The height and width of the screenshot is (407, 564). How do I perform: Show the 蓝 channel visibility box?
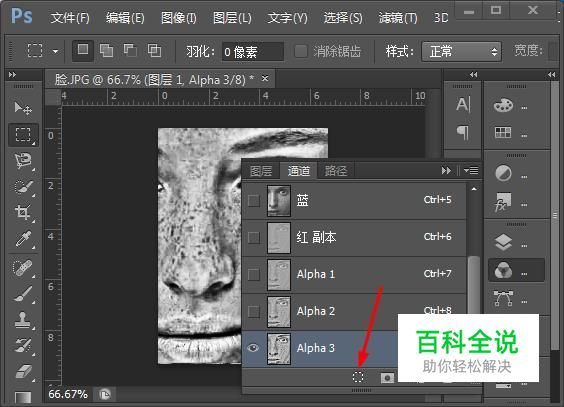(254, 201)
